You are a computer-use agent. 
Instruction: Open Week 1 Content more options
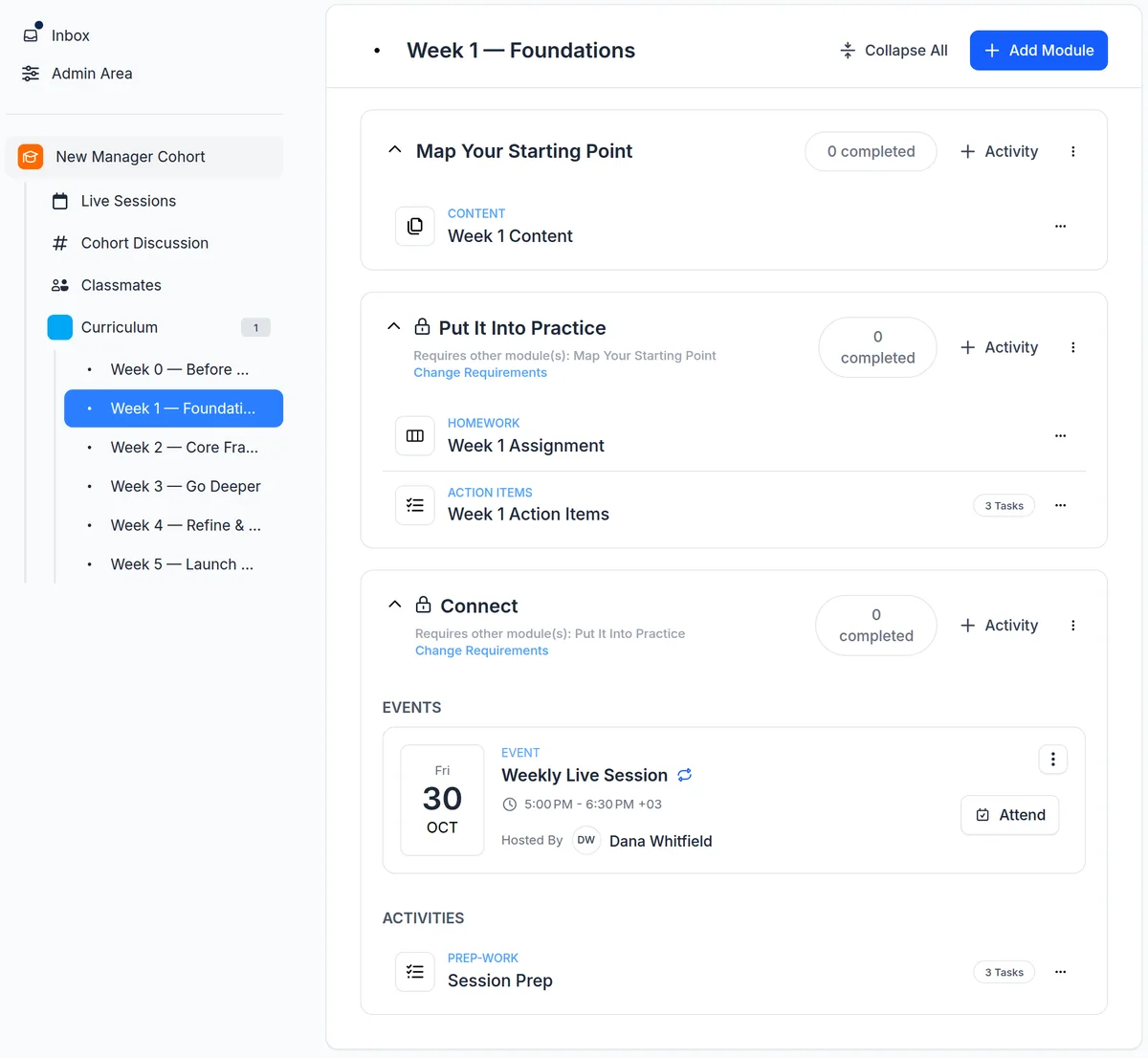pos(1060,227)
